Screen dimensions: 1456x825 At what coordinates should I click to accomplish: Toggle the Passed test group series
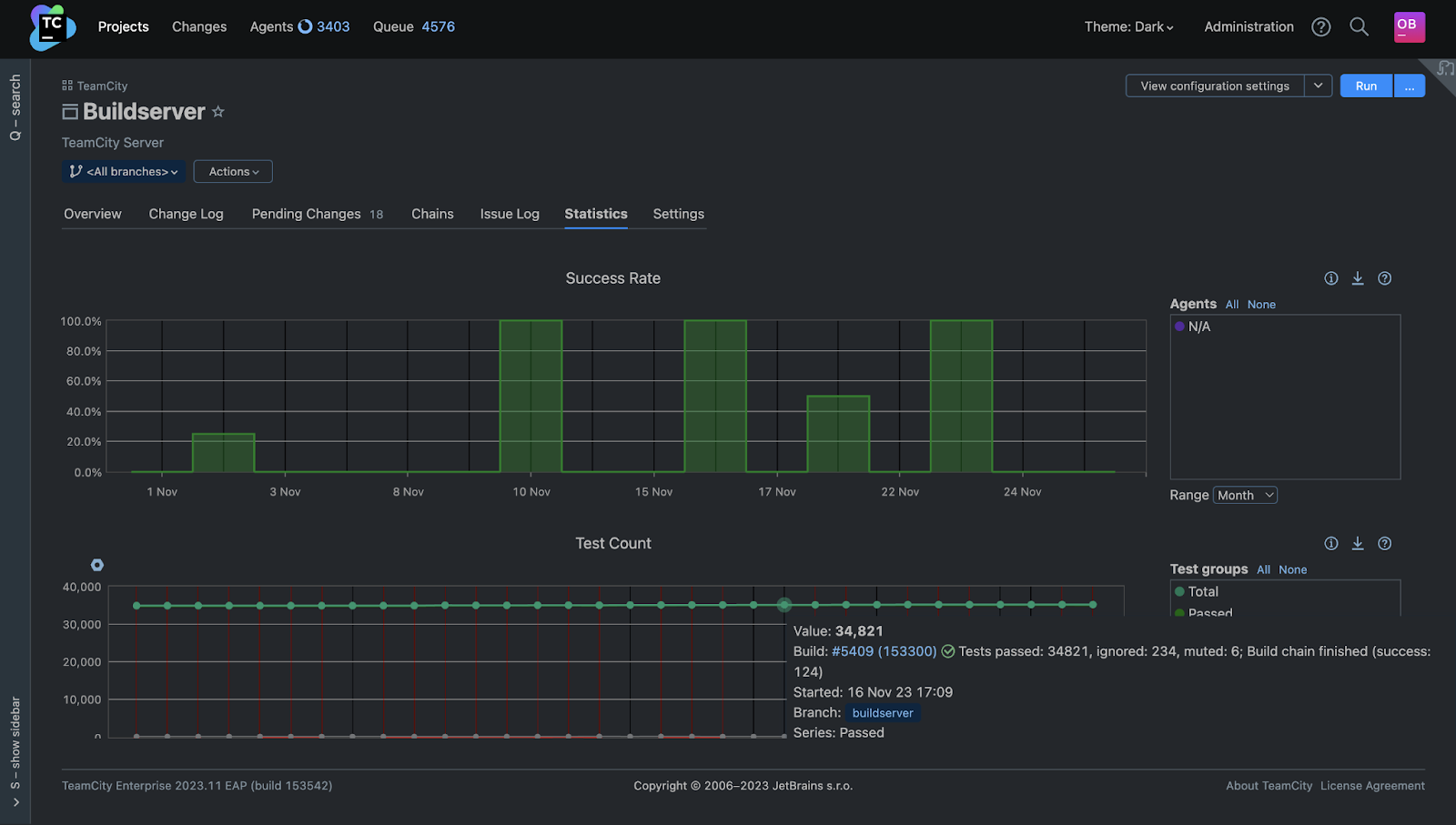click(1203, 612)
